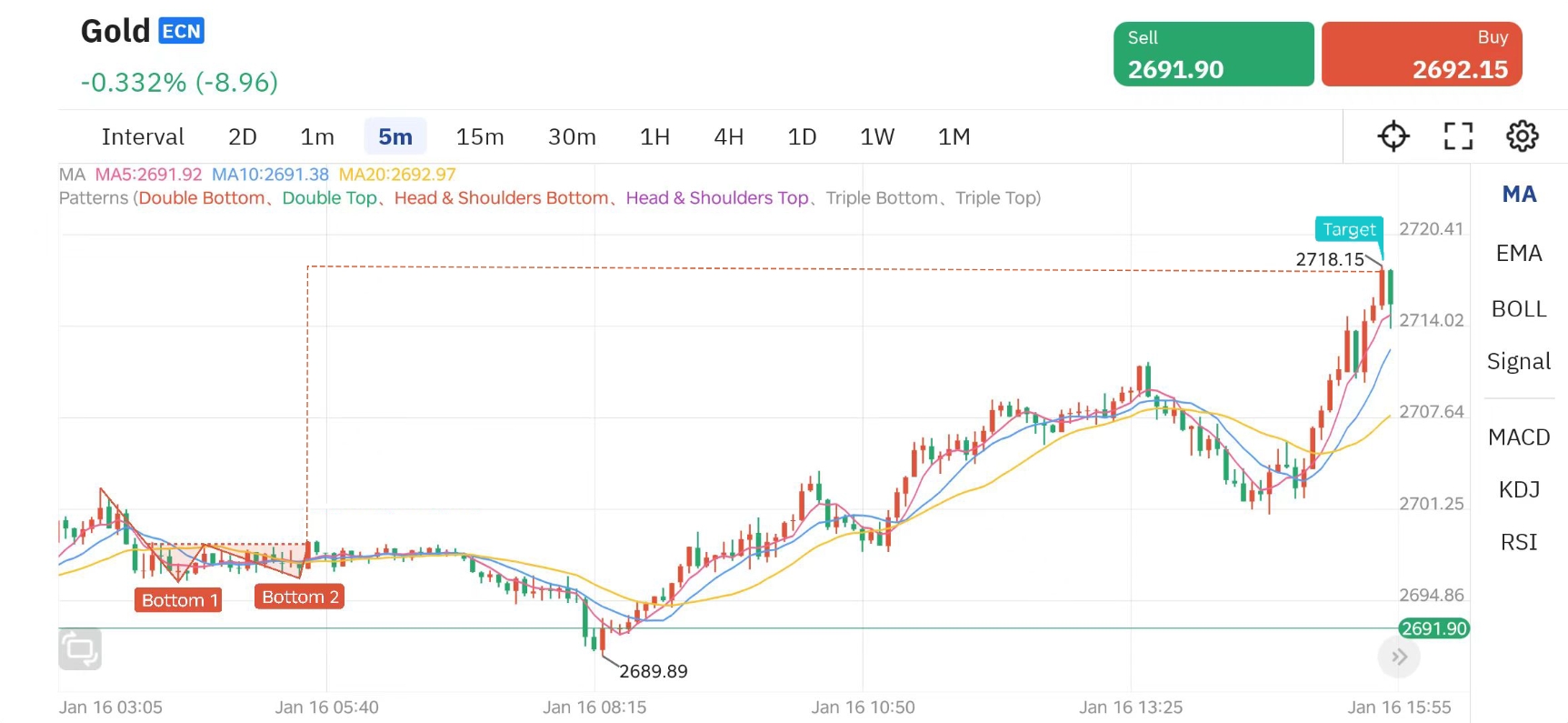
Task: Click the ECN badge next to Gold
Action: point(181,32)
